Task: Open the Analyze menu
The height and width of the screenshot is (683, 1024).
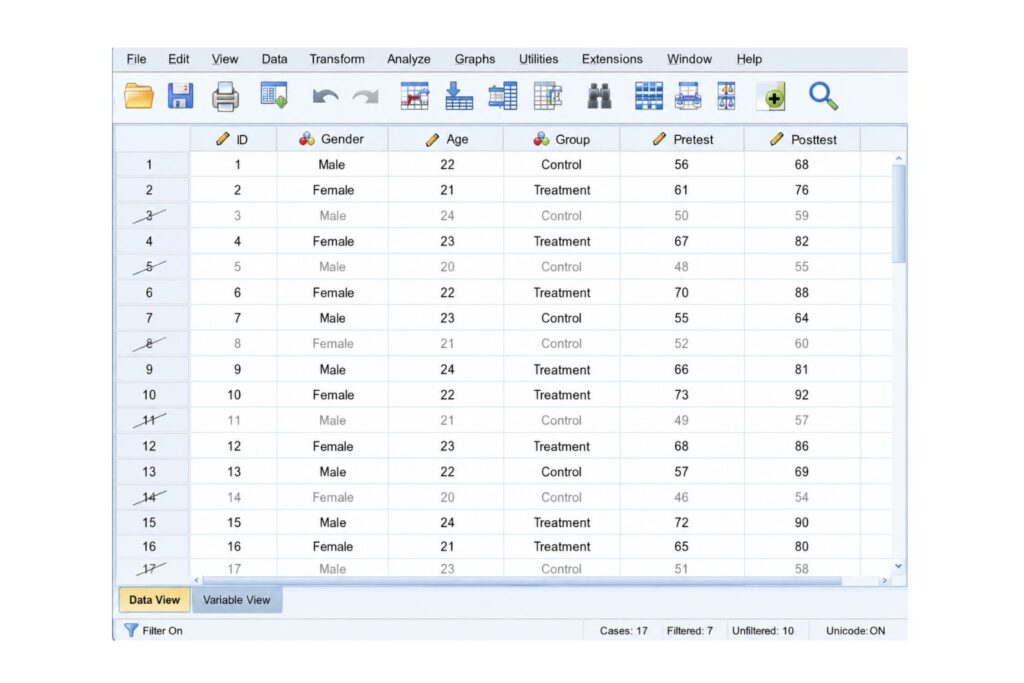Action: (409, 59)
